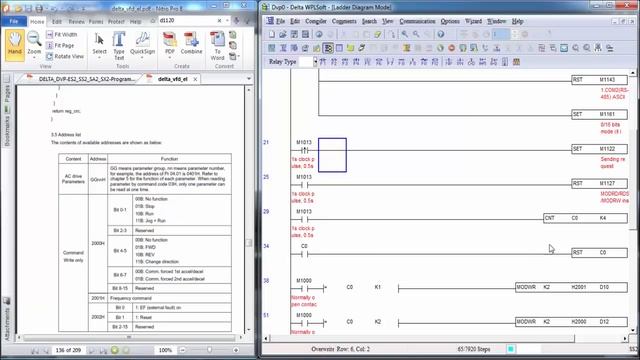Screen dimensions: 640x360
Task: Click the WPLSoft help question mark icon
Action: point(440,35)
